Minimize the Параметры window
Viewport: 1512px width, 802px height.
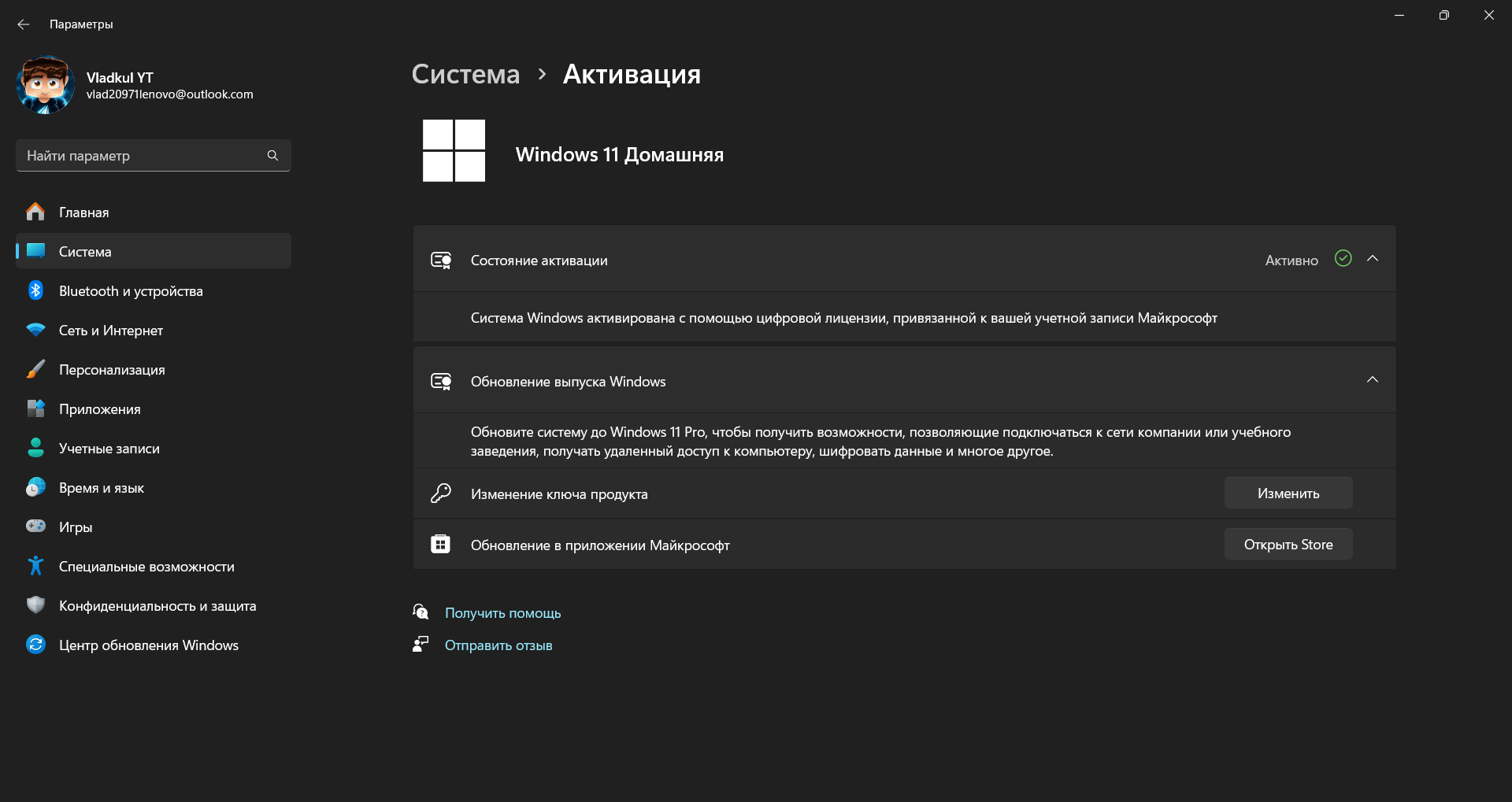point(1399,15)
